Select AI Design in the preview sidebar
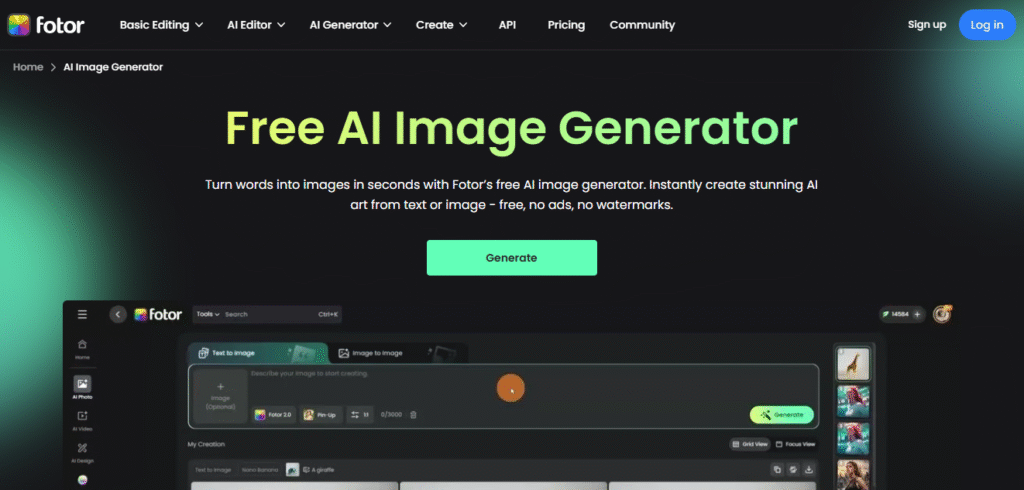 coord(82,452)
